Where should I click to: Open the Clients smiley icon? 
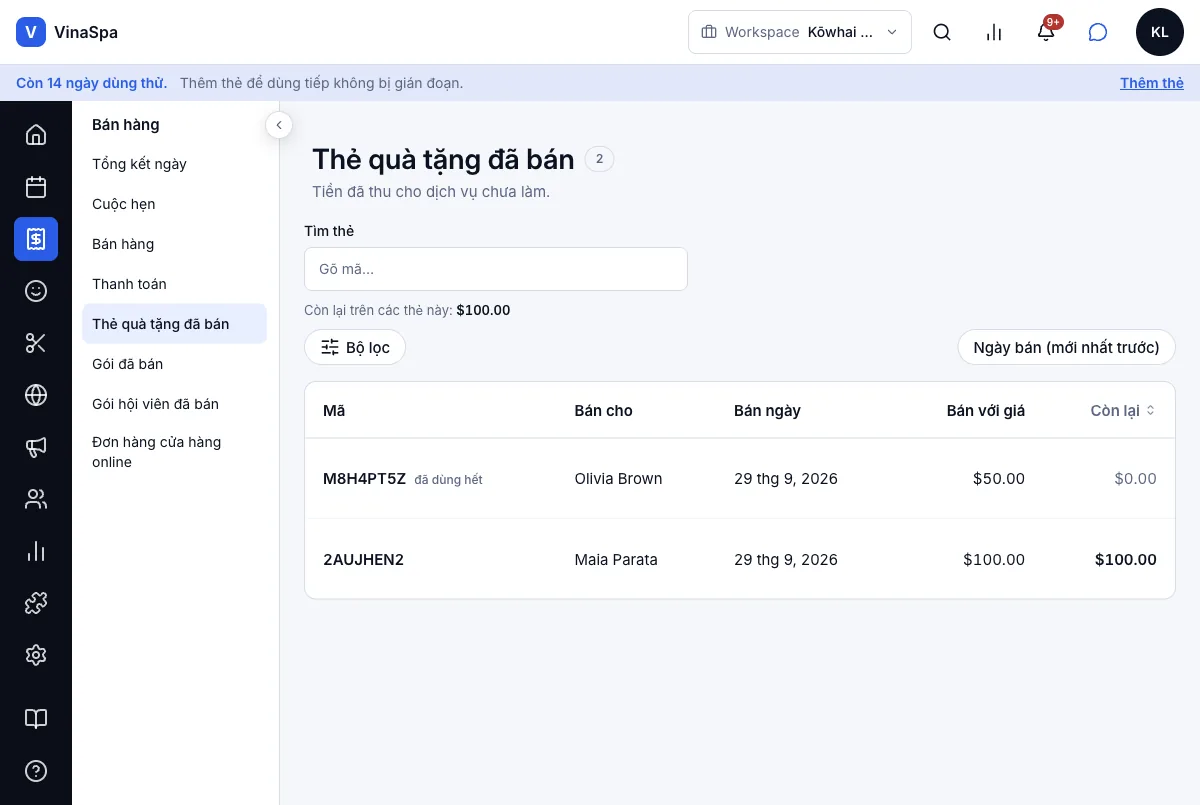point(36,291)
